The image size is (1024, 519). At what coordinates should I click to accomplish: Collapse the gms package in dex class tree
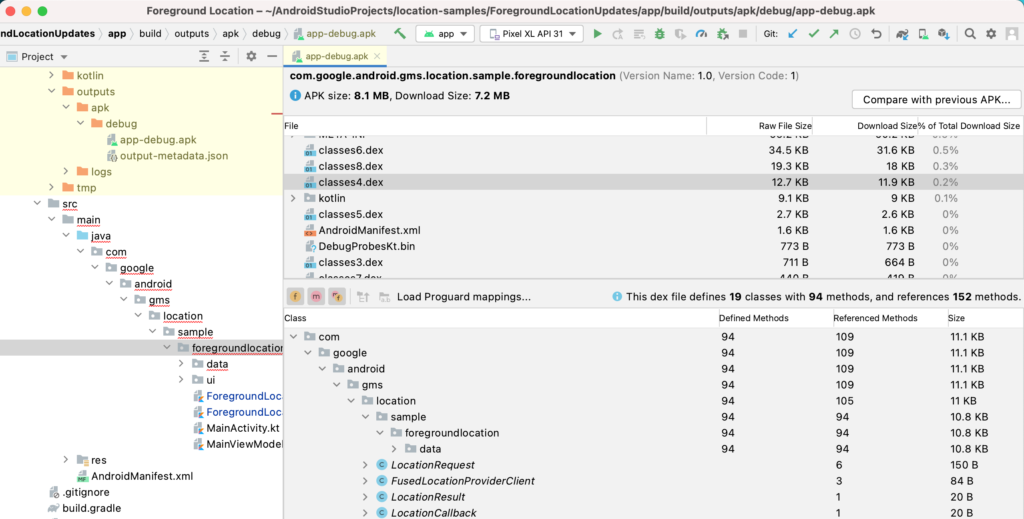336,385
